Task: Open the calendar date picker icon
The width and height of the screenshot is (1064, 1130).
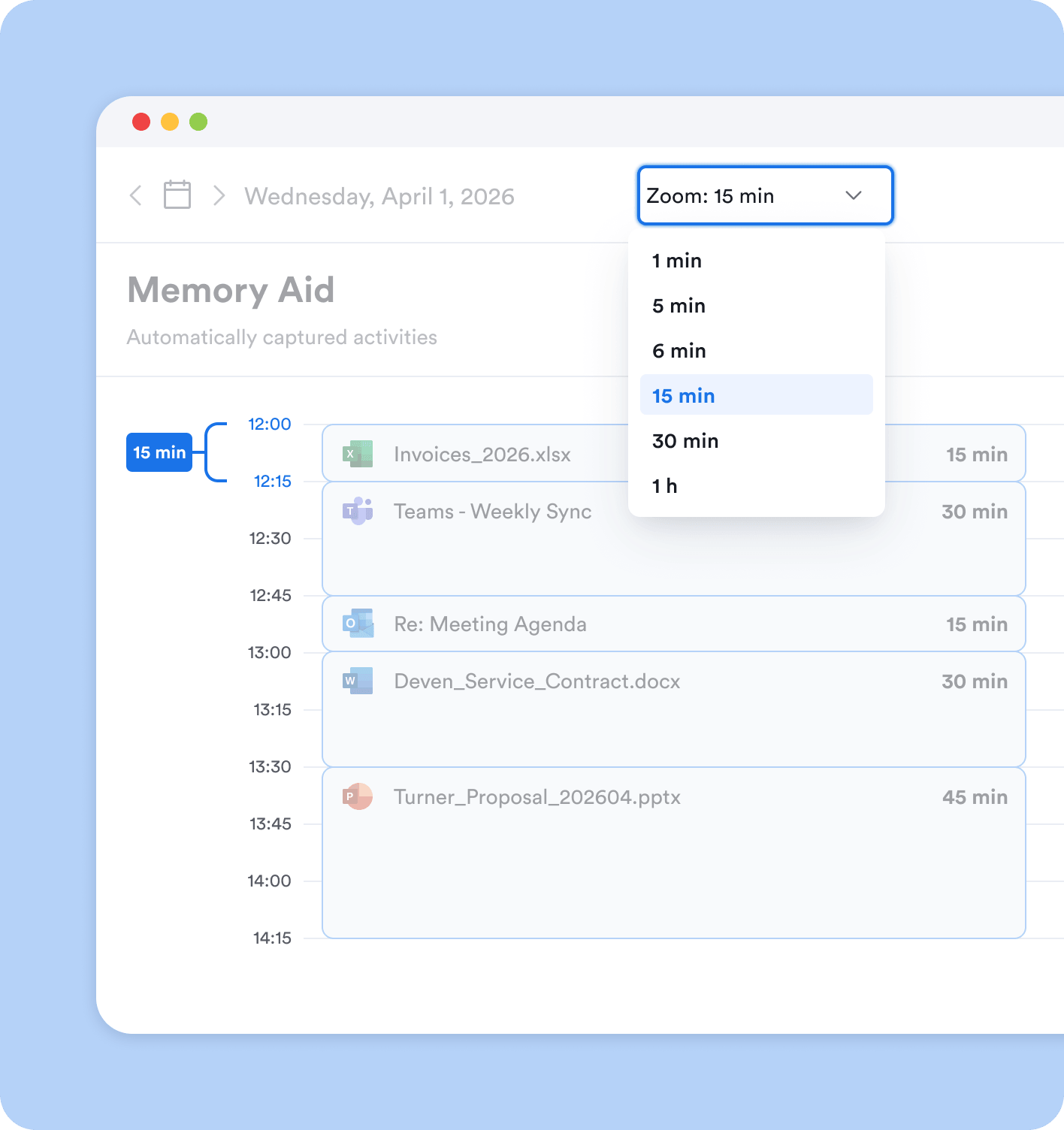Action: [177, 195]
